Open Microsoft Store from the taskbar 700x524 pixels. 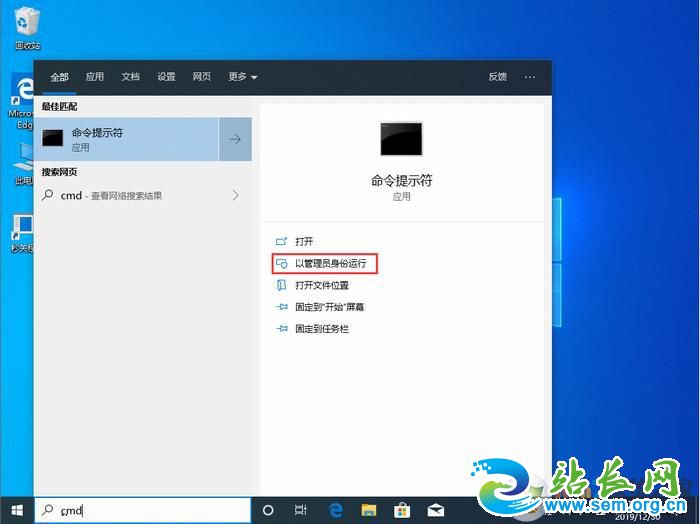pyautogui.click(x=402, y=510)
